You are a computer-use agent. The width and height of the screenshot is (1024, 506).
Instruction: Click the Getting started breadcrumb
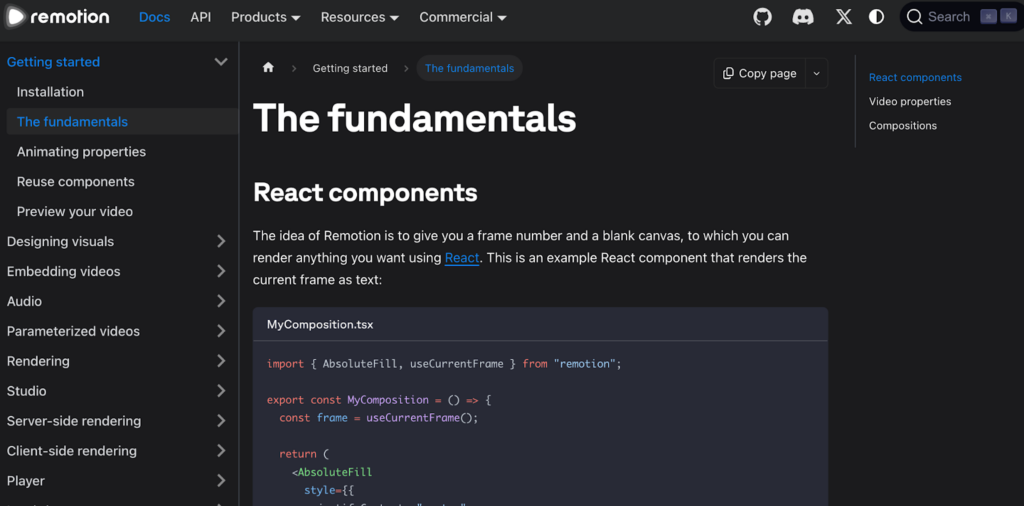click(350, 68)
